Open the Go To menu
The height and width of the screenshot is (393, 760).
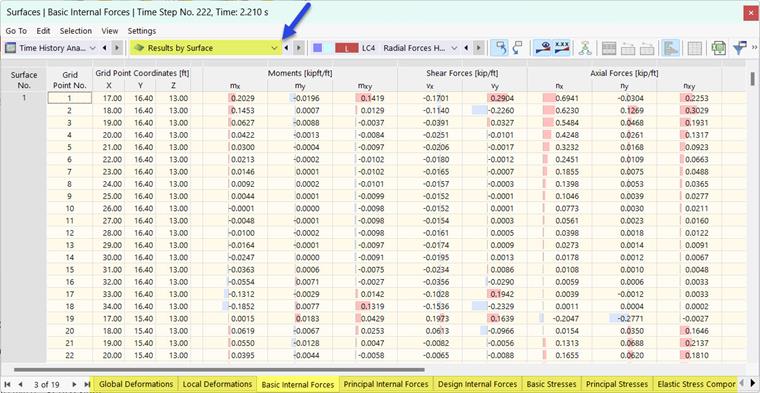coord(16,31)
